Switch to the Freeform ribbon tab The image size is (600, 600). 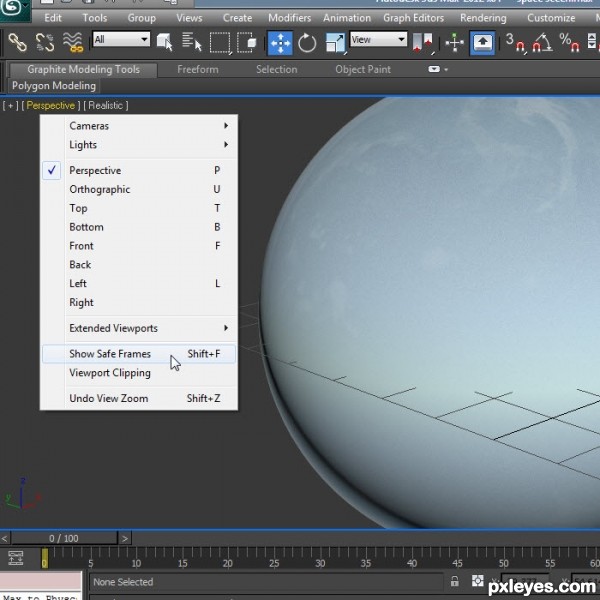click(198, 69)
